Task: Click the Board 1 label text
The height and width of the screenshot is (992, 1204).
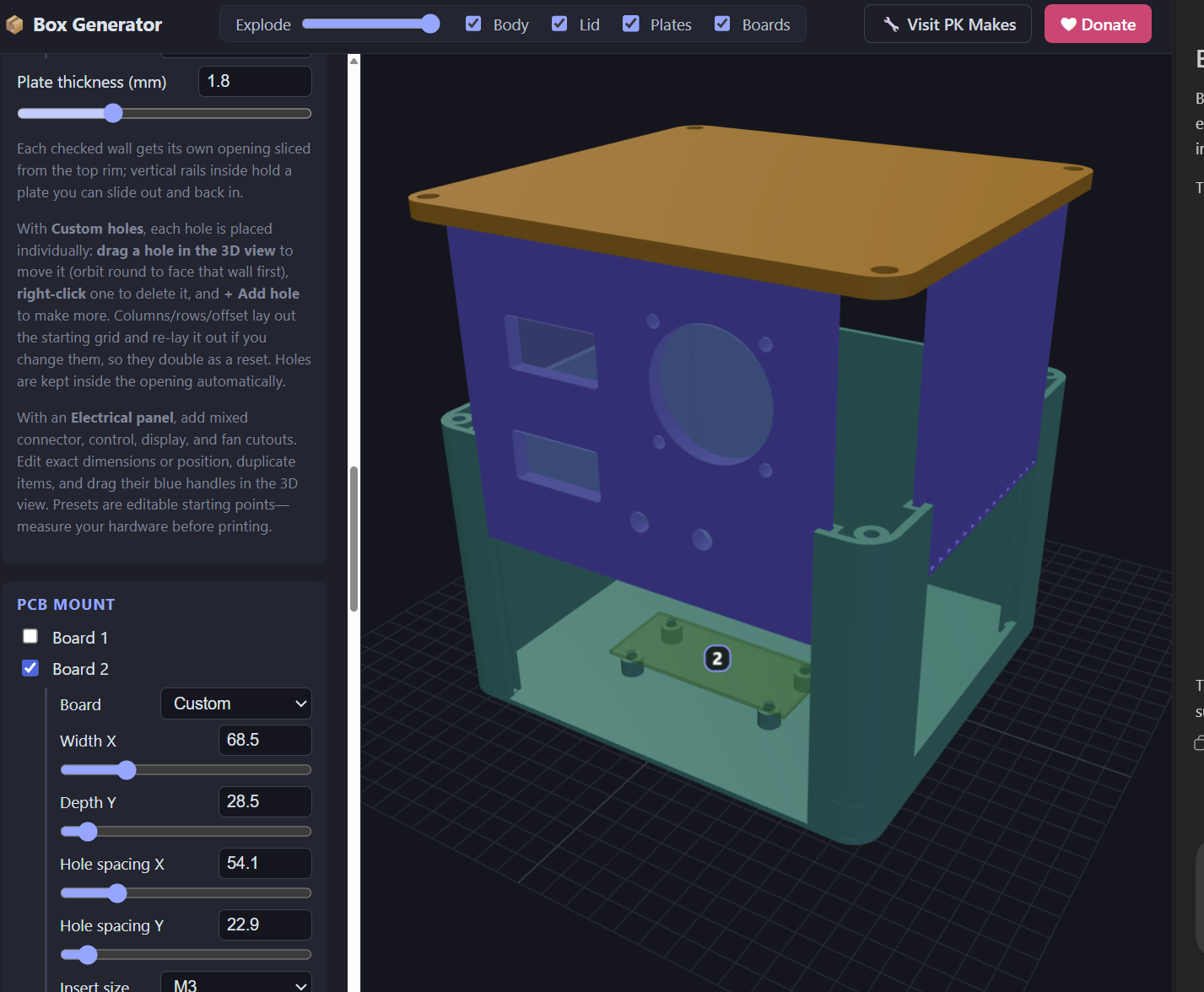Action: click(80, 638)
